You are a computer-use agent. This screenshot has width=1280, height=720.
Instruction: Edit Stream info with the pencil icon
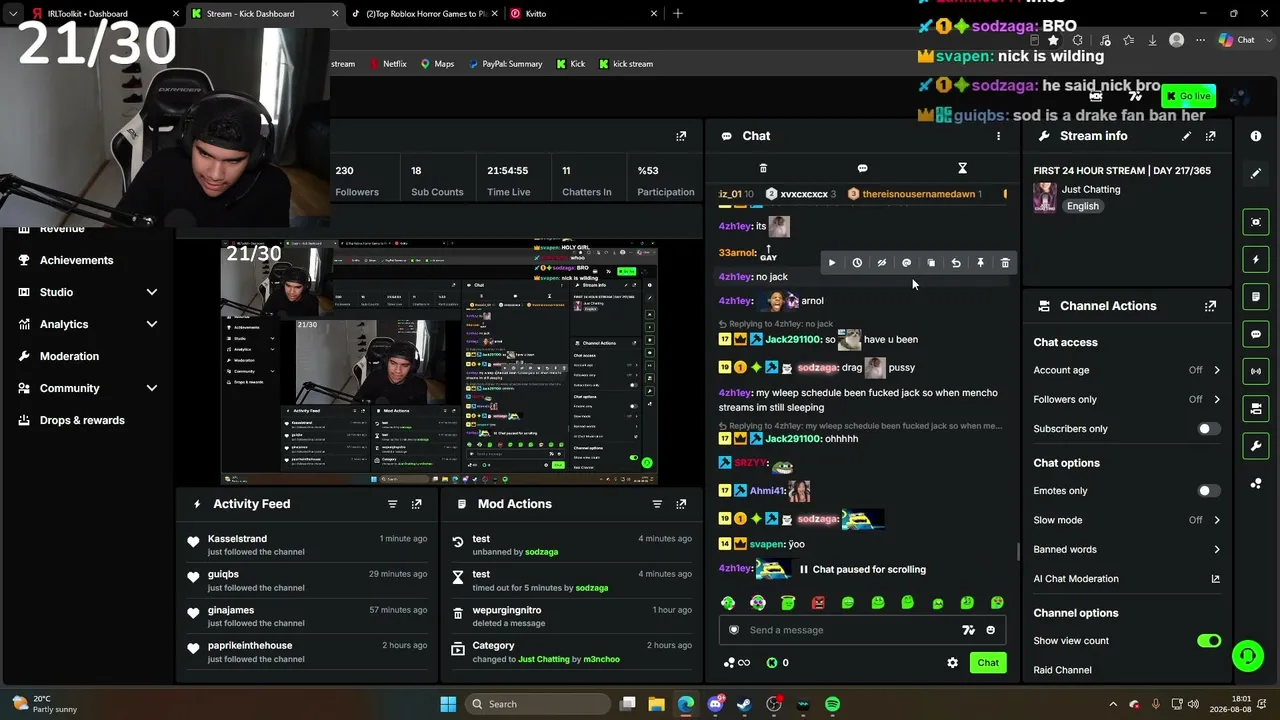1186,136
